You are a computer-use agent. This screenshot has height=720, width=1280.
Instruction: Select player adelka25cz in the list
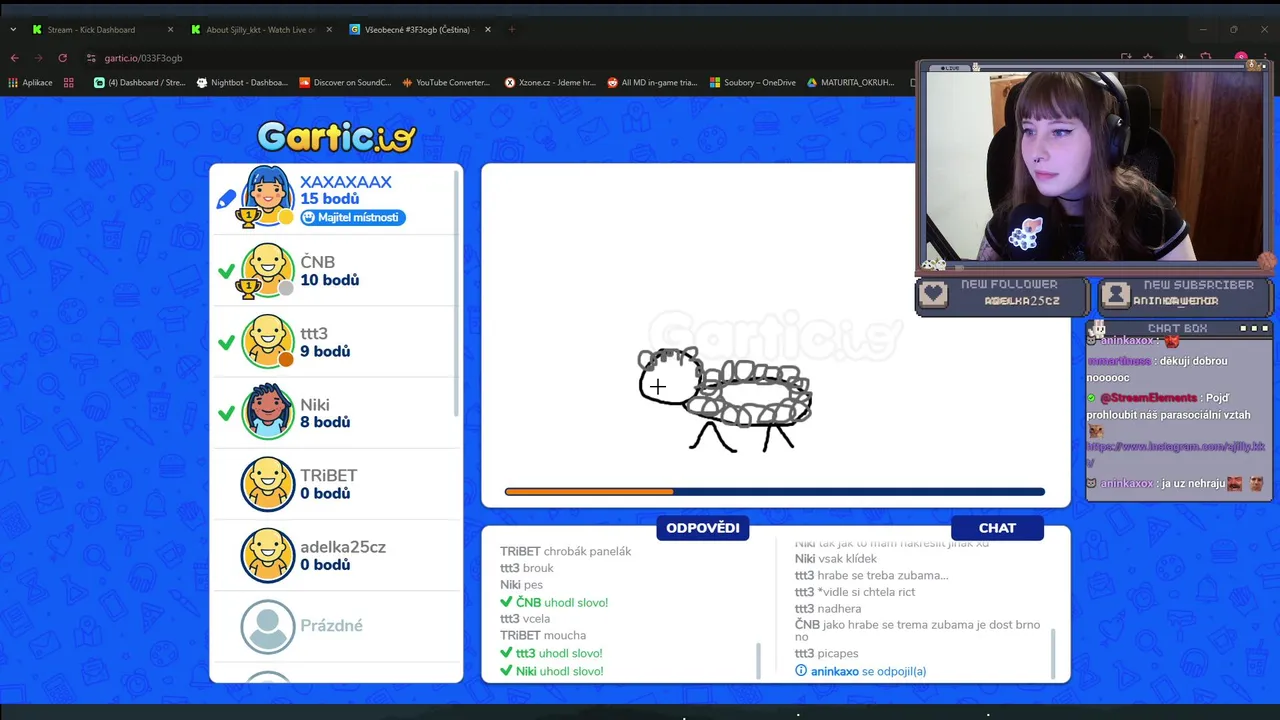click(334, 555)
